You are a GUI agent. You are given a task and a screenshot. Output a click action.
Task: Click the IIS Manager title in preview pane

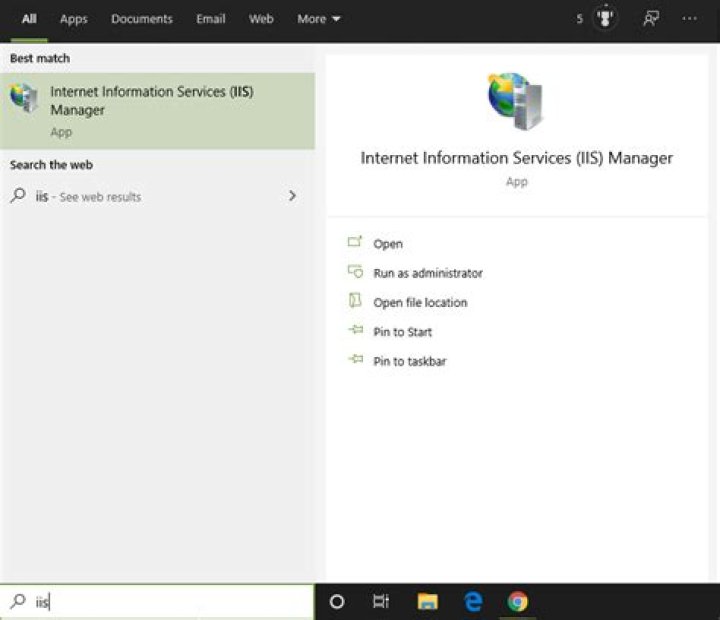coord(517,158)
